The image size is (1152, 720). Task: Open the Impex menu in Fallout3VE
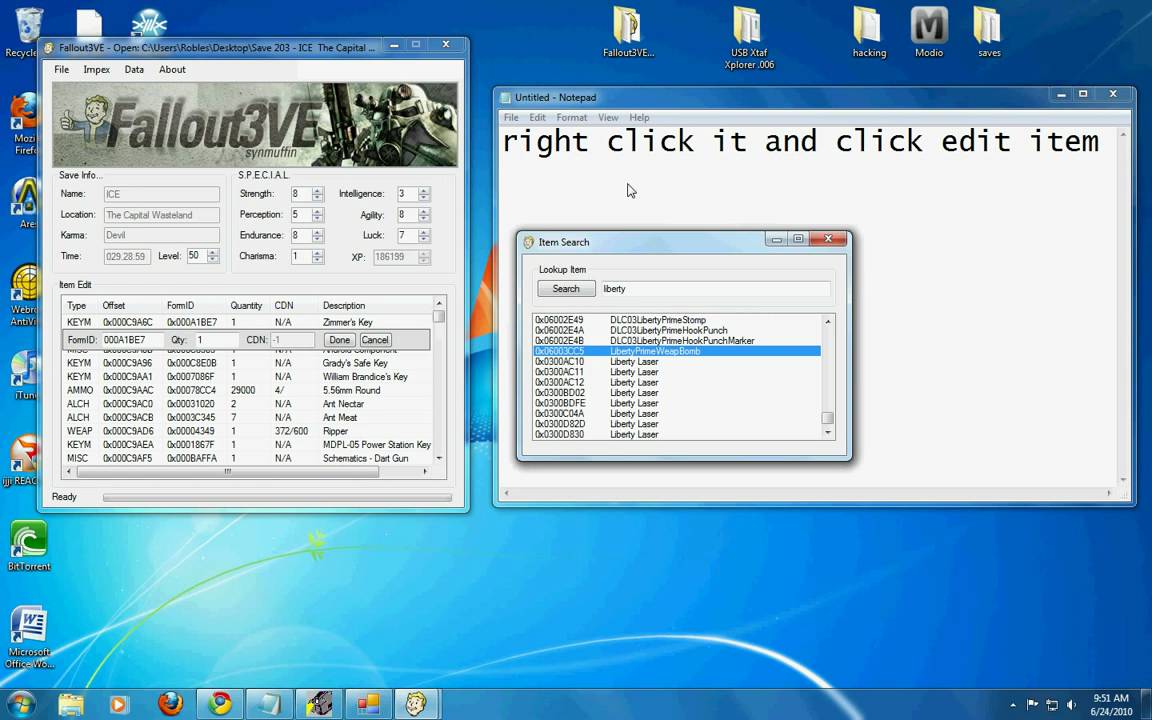coord(96,69)
